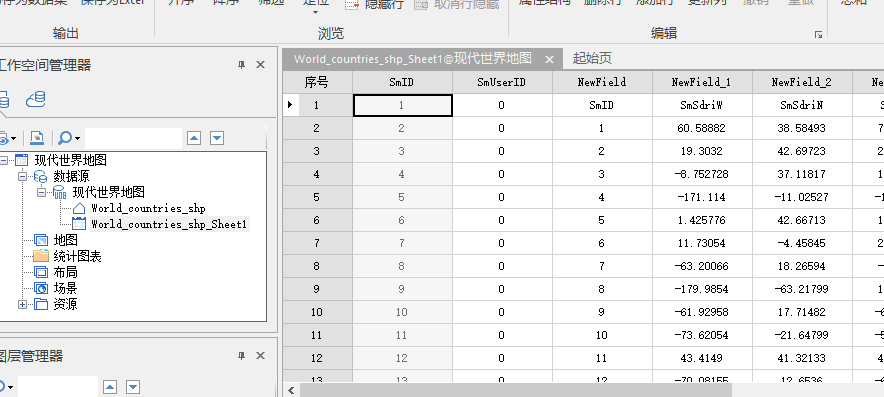The image size is (884, 397).
Task: Click the 统计图表 folder icon in tree
Action: point(41,256)
